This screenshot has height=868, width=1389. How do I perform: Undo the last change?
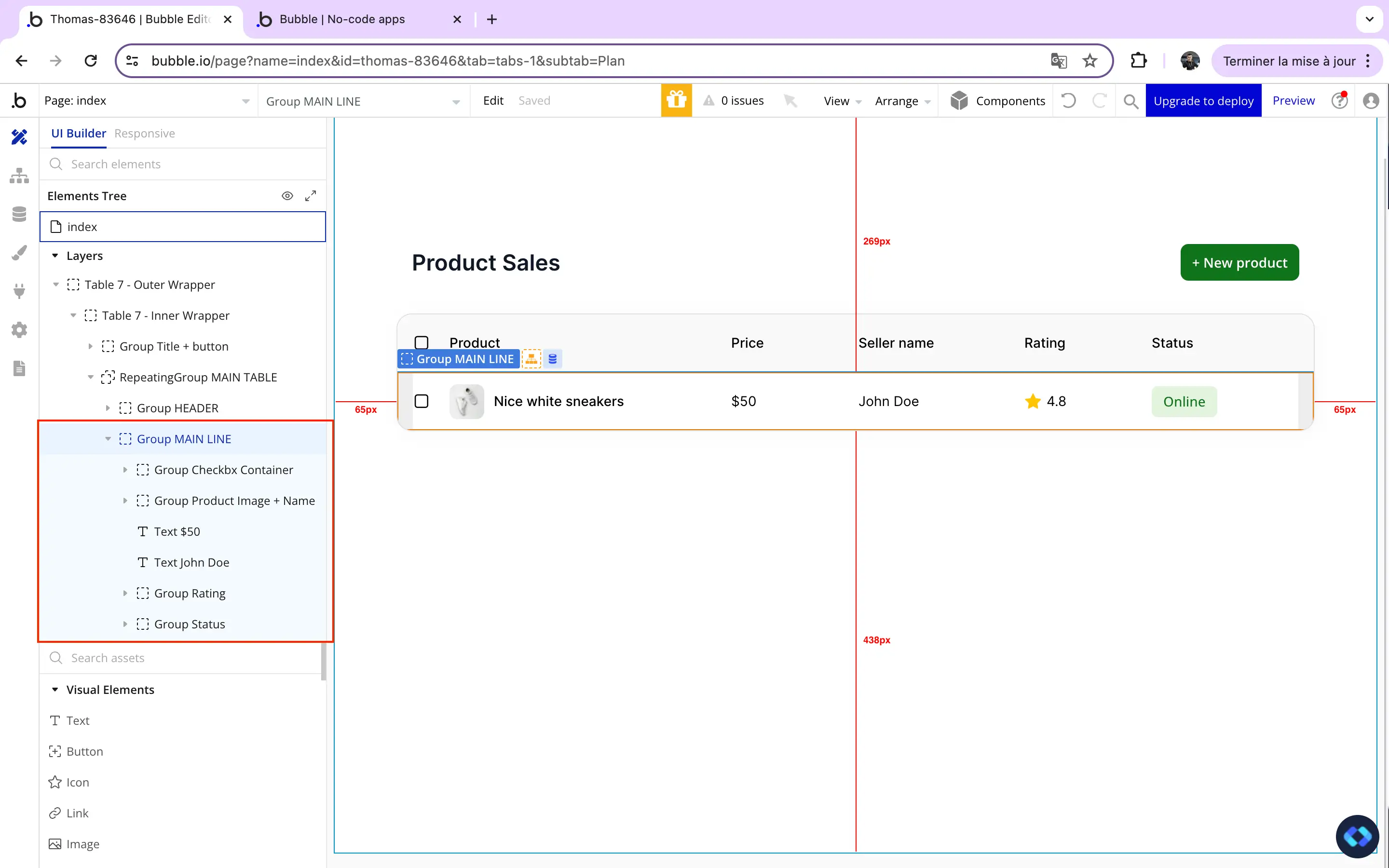coord(1068,100)
